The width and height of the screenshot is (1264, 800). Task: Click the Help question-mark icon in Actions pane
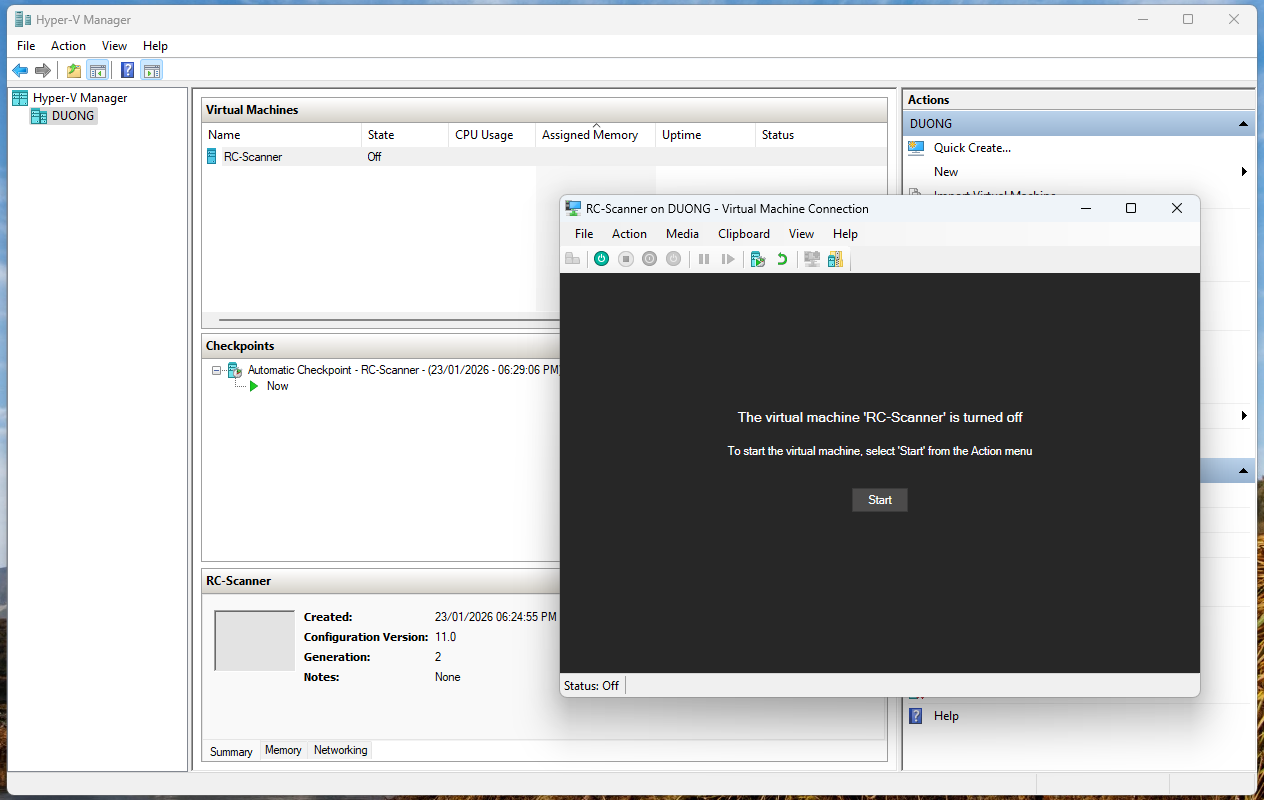coord(916,716)
